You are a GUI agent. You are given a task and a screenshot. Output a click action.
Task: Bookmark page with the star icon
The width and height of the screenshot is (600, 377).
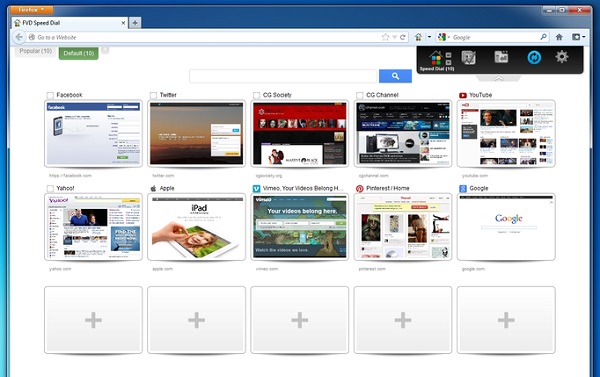385,37
